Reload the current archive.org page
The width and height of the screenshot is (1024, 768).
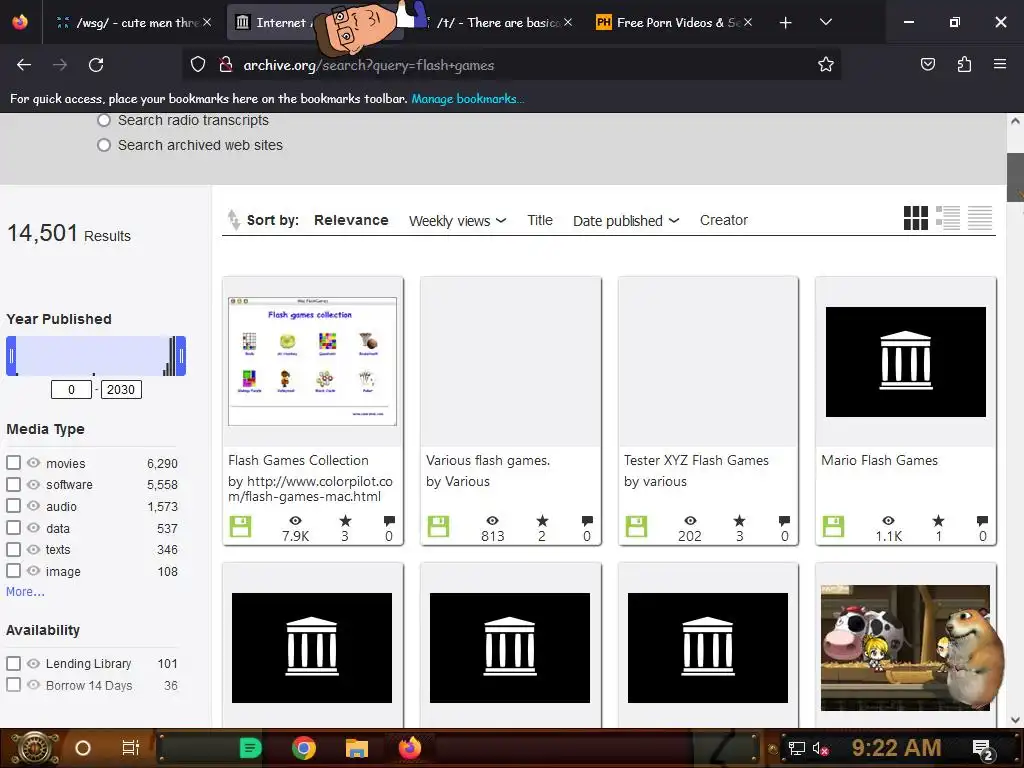click(x=96, y=65)
